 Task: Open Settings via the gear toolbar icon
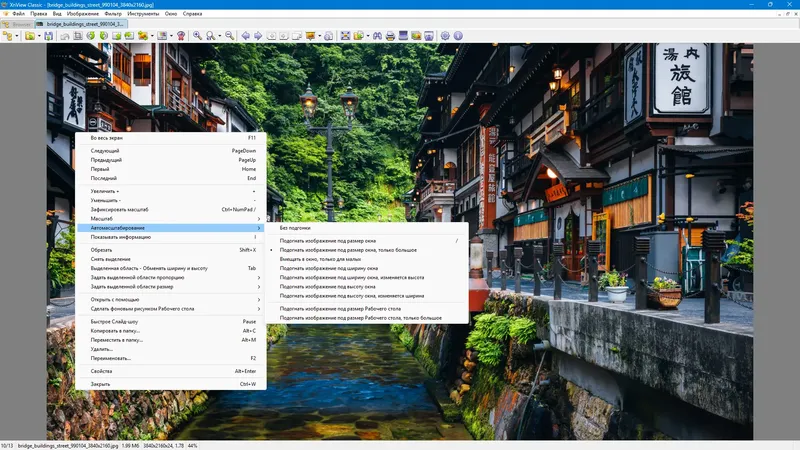click(445, 36)
